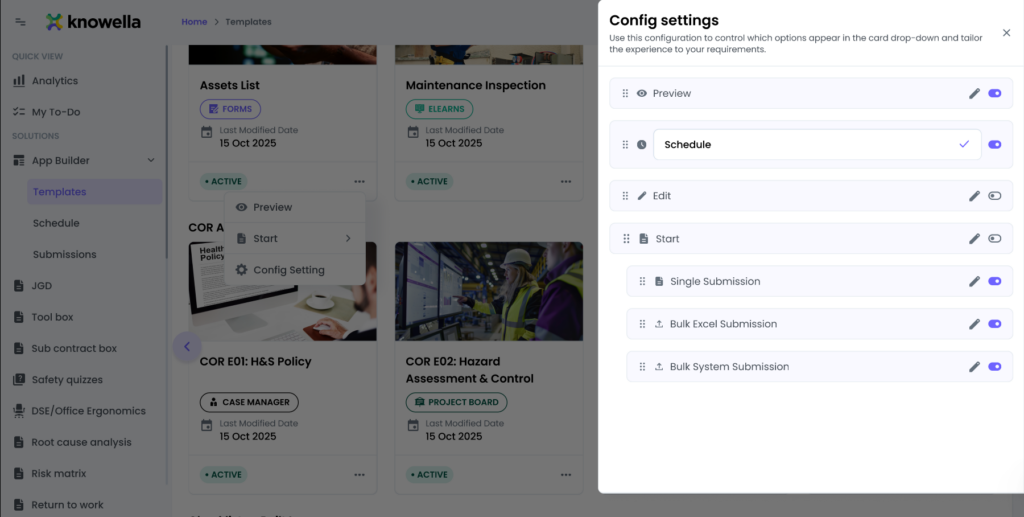
Task: Open Analytics in the sidebar
Action: pos(54,81)
